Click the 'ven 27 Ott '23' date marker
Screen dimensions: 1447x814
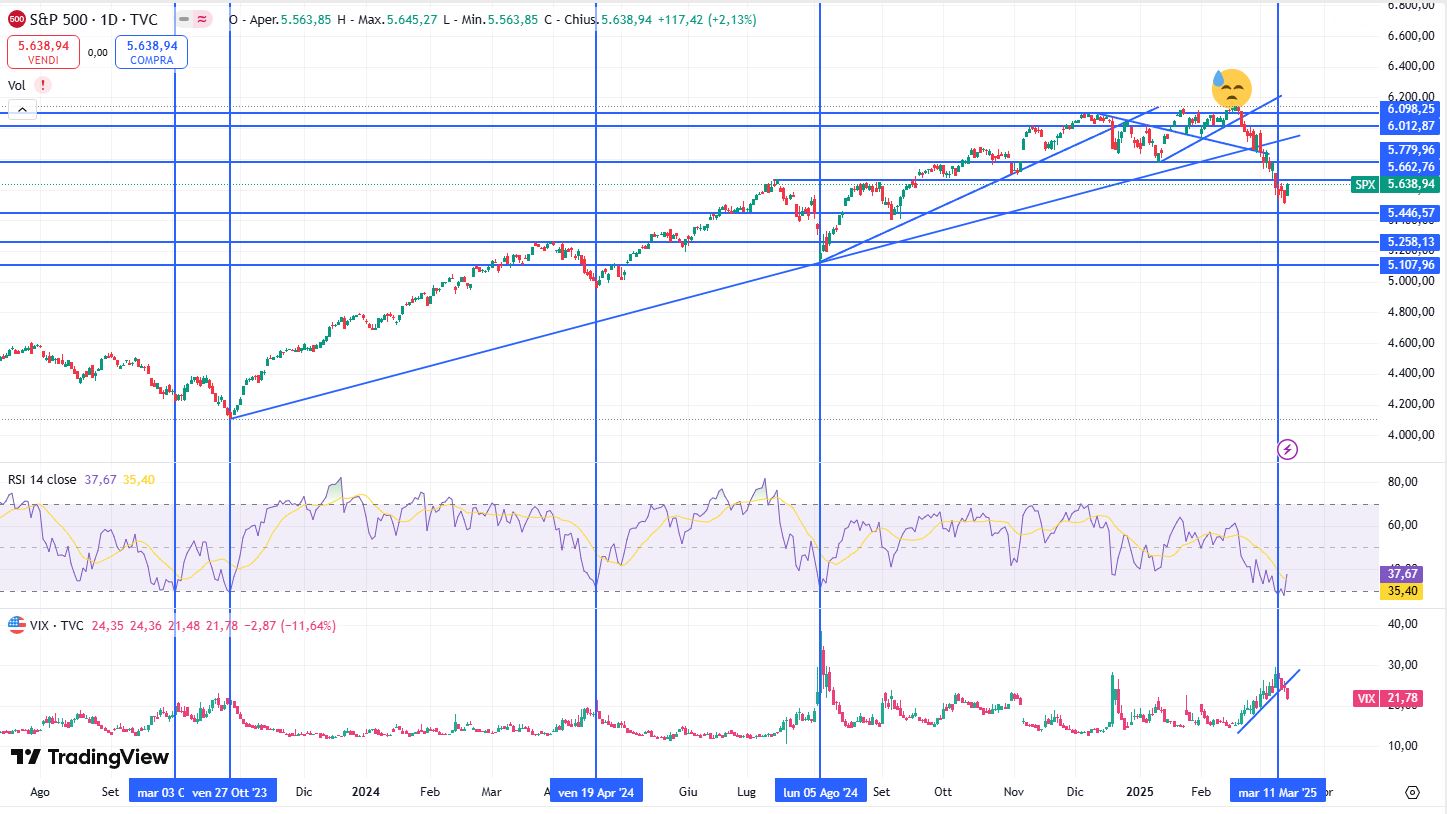tap(230, 792)
